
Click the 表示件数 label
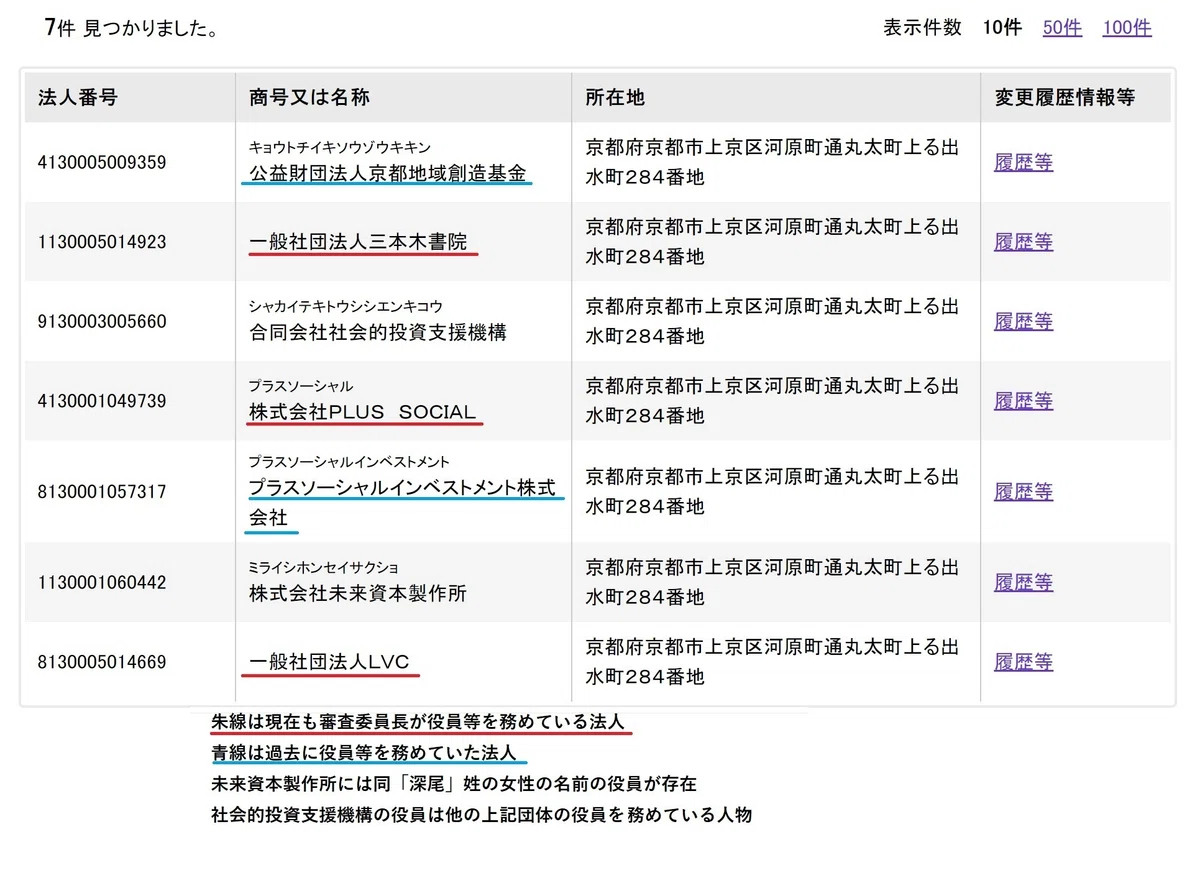tap(922, 28)
